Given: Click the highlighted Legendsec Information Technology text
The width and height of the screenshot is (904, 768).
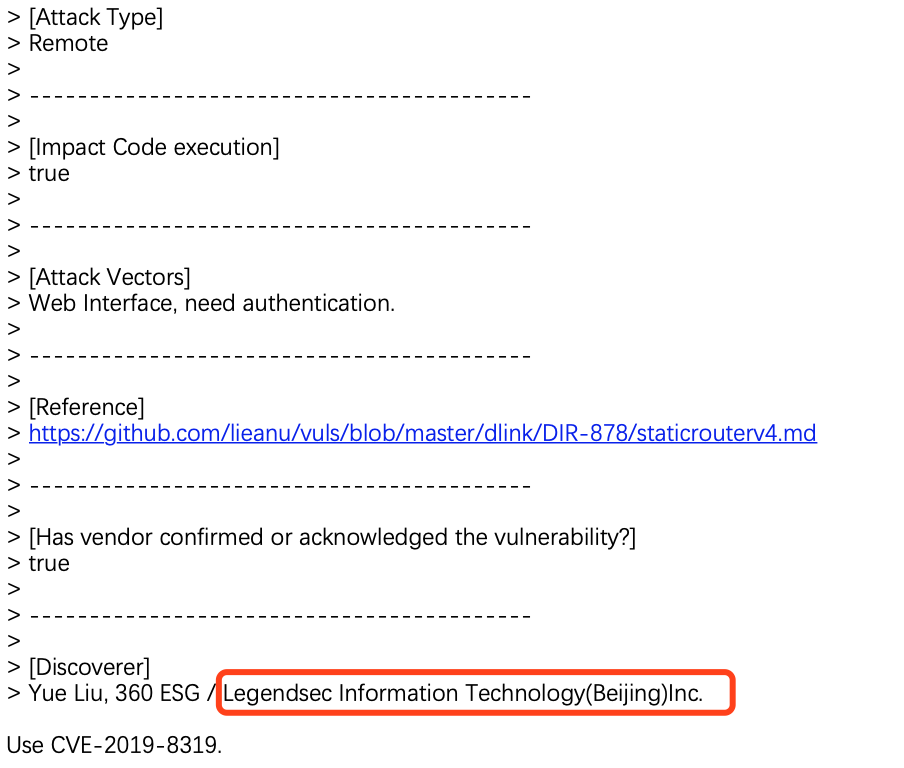Looking at the screenshot, I should pos(463,693).
